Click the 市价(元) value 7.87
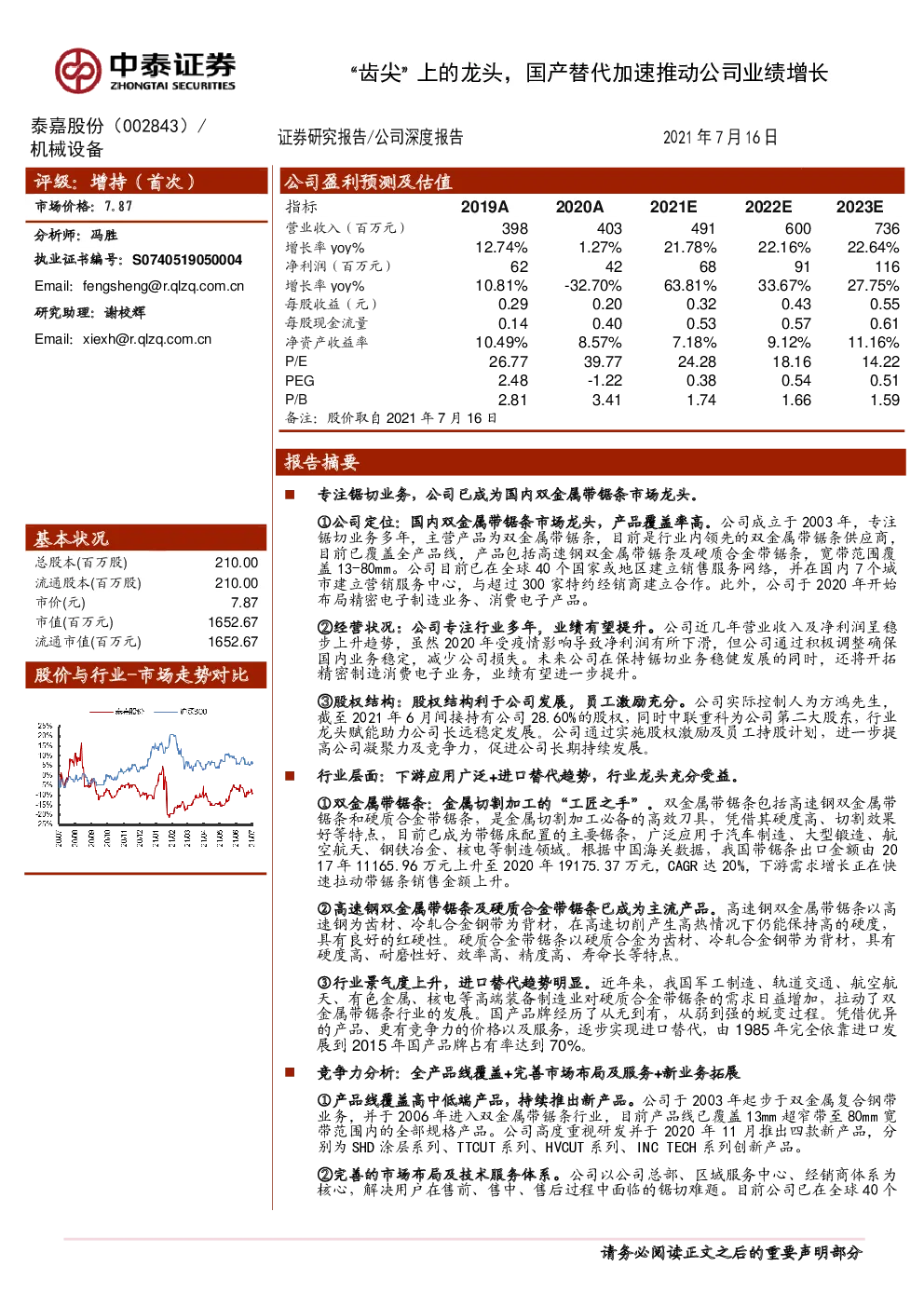The image size is (924, 1307). (244, 603)
